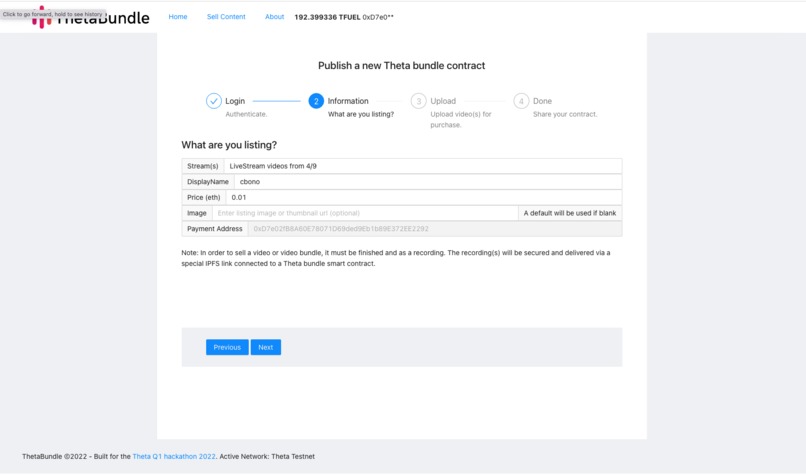This screenshot has width=806, height=475.
Task: Click 'A default will be used if blank' text
Action: [570, 213]
